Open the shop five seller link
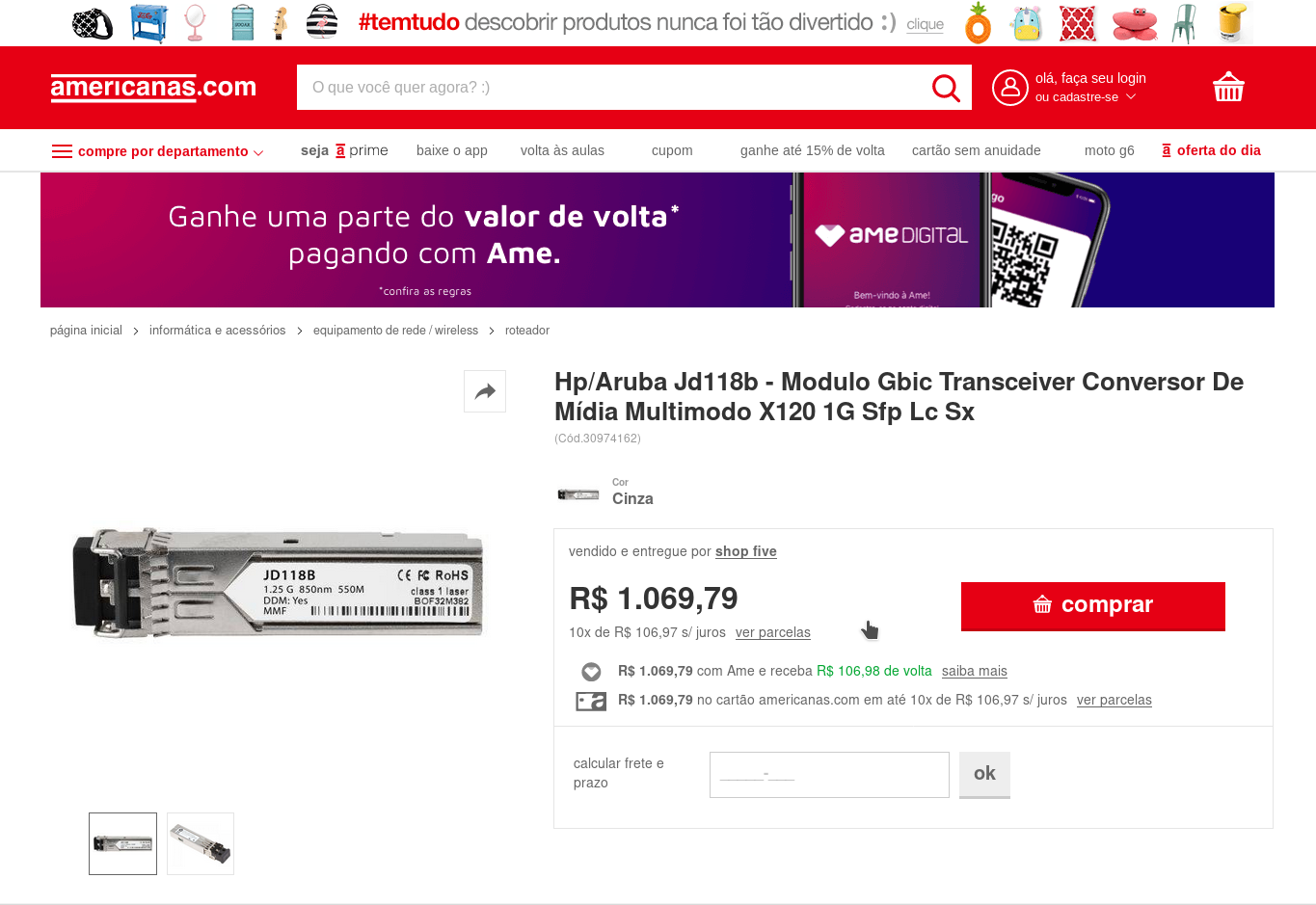This screenshot has width=1316, height=905. pos(746,551)
